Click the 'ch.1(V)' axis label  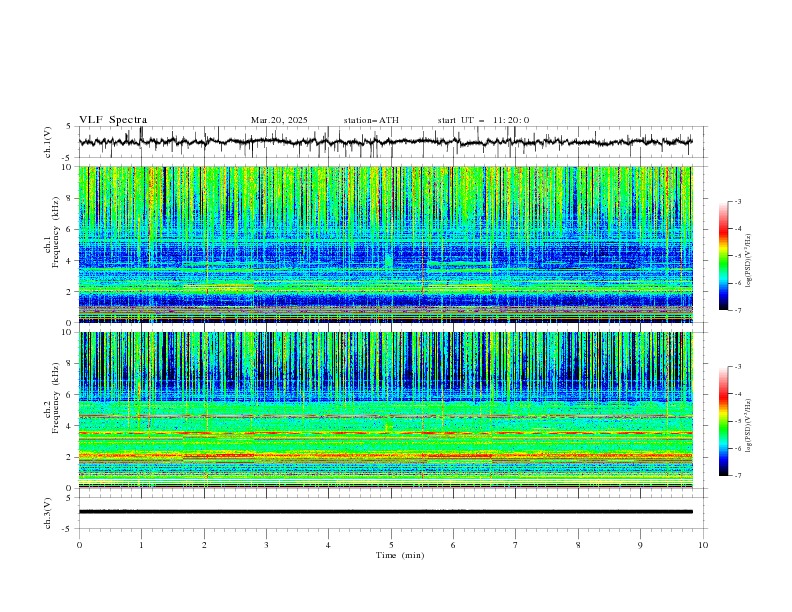click(x=48, y=142)
